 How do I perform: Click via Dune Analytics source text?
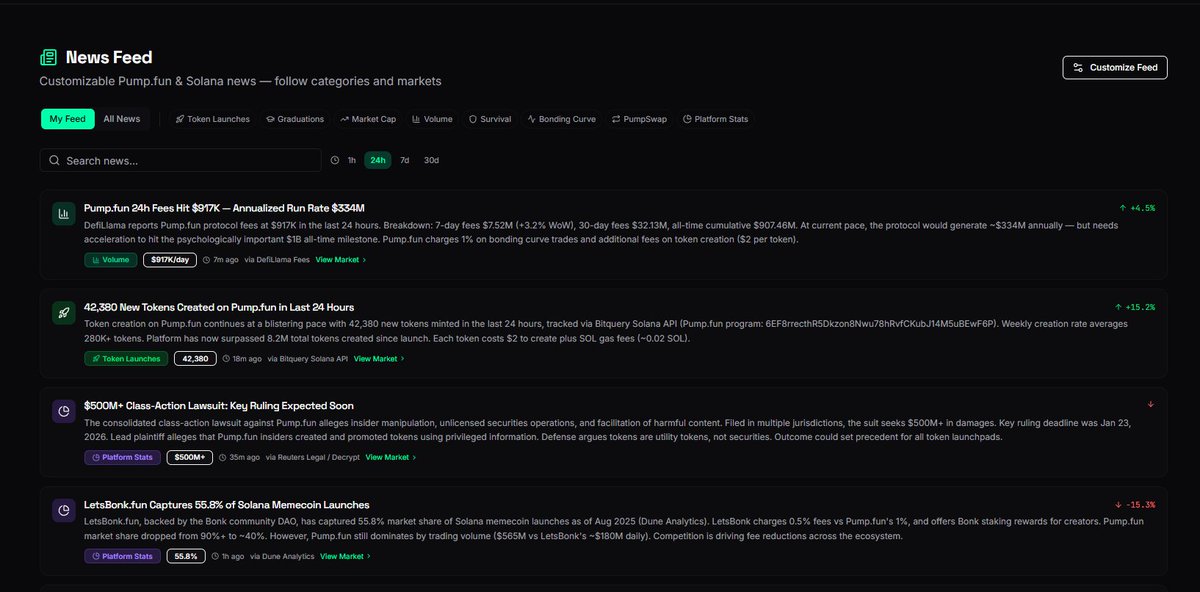[x=282, y=556]
